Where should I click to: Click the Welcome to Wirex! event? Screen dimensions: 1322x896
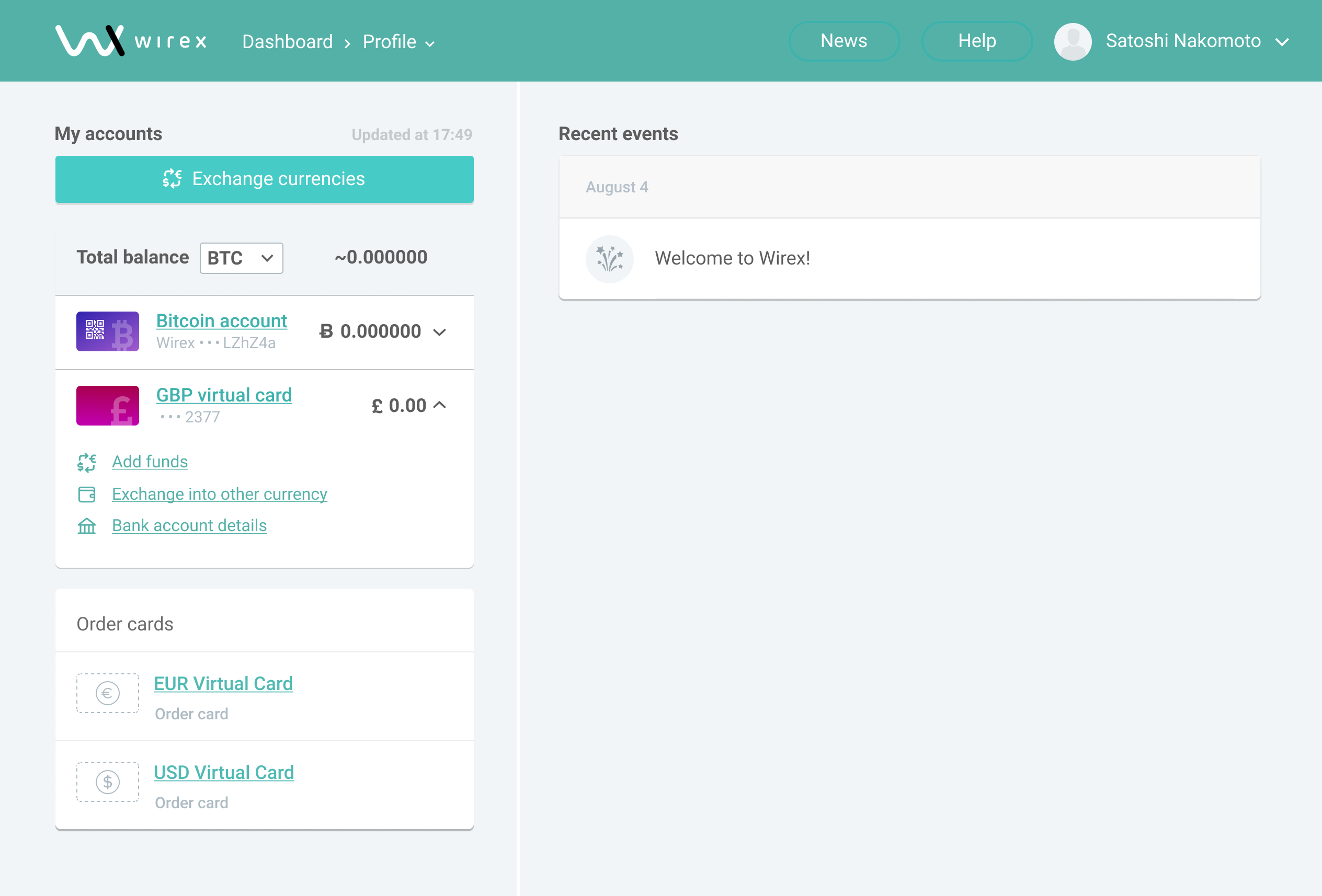[x=909, y=259]
